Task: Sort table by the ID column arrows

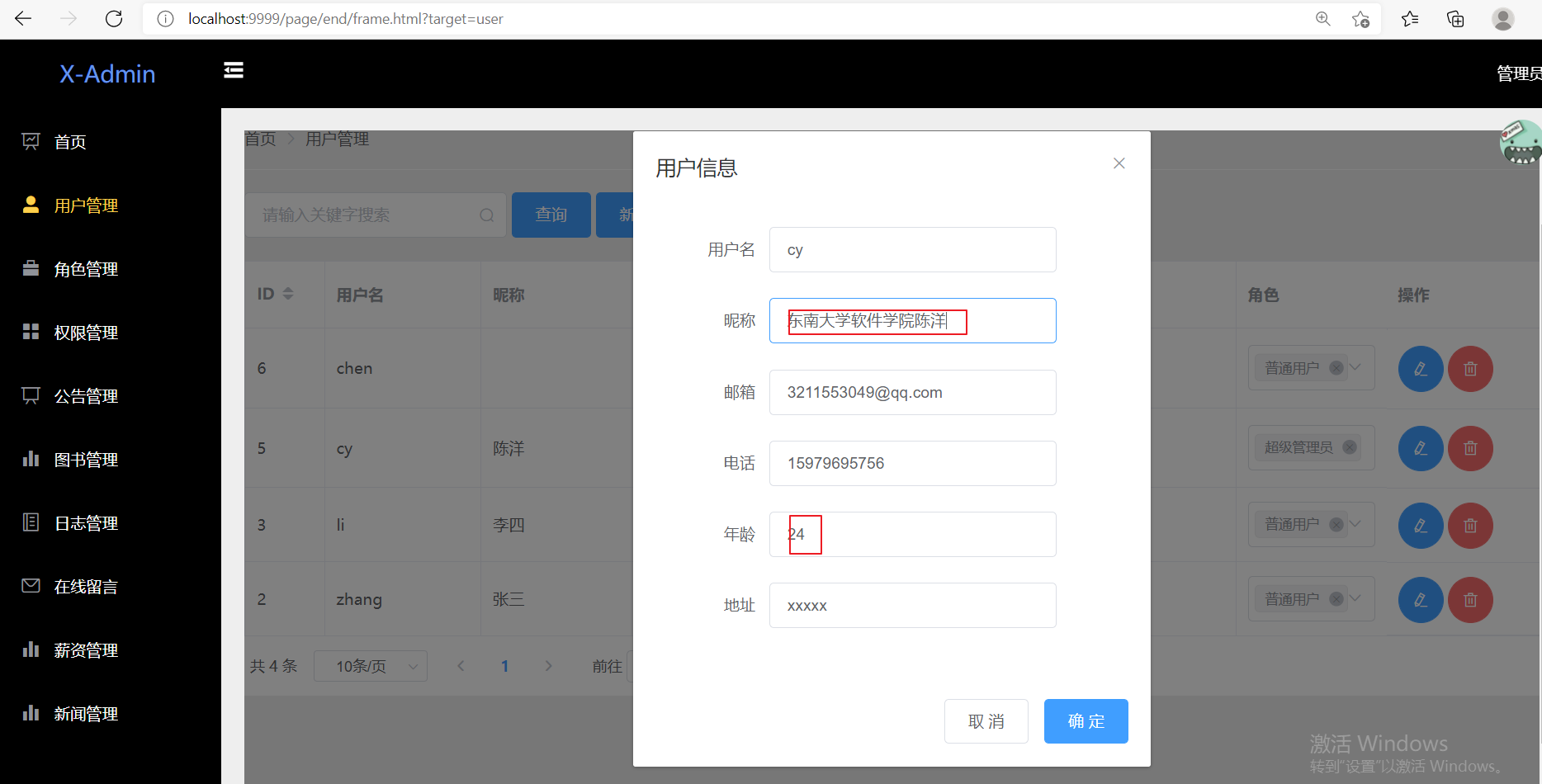Action: 288,294
